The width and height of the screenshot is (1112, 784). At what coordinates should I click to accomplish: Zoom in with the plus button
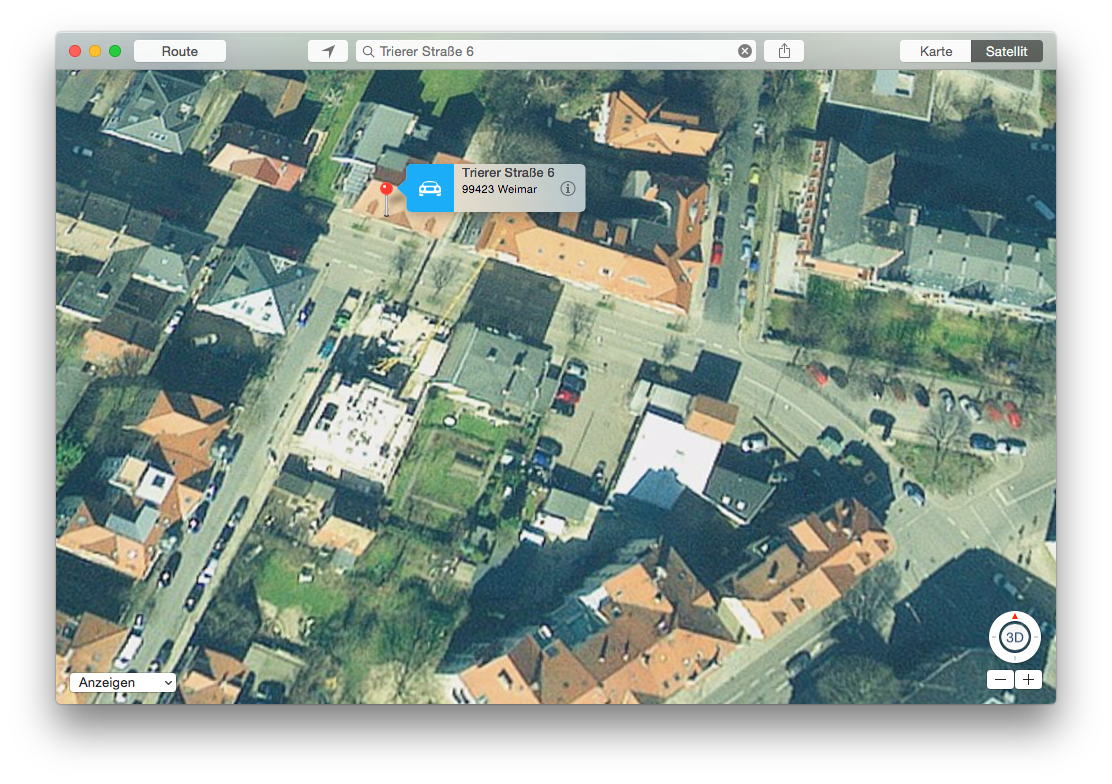click(1028, 680)
